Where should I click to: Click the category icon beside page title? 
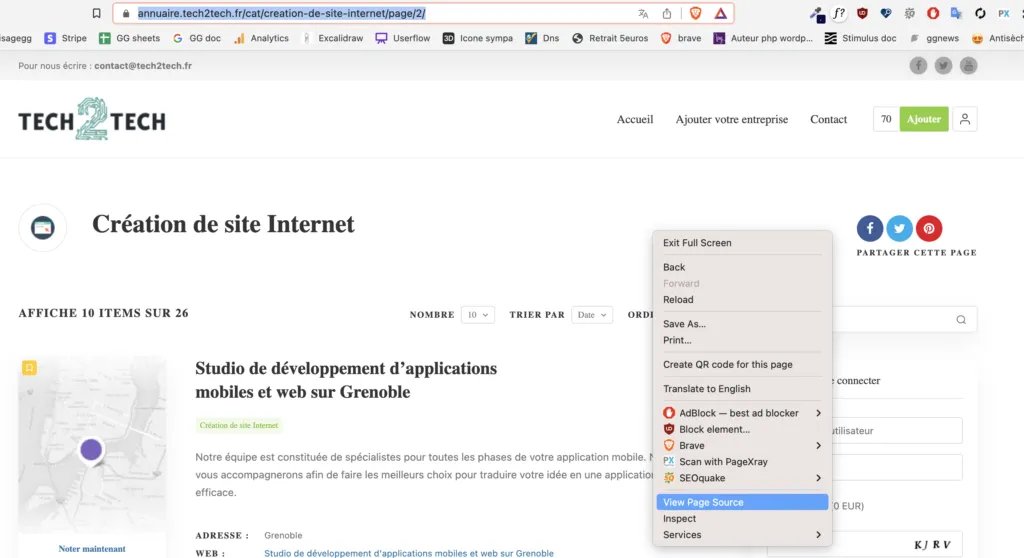point(42,227)
